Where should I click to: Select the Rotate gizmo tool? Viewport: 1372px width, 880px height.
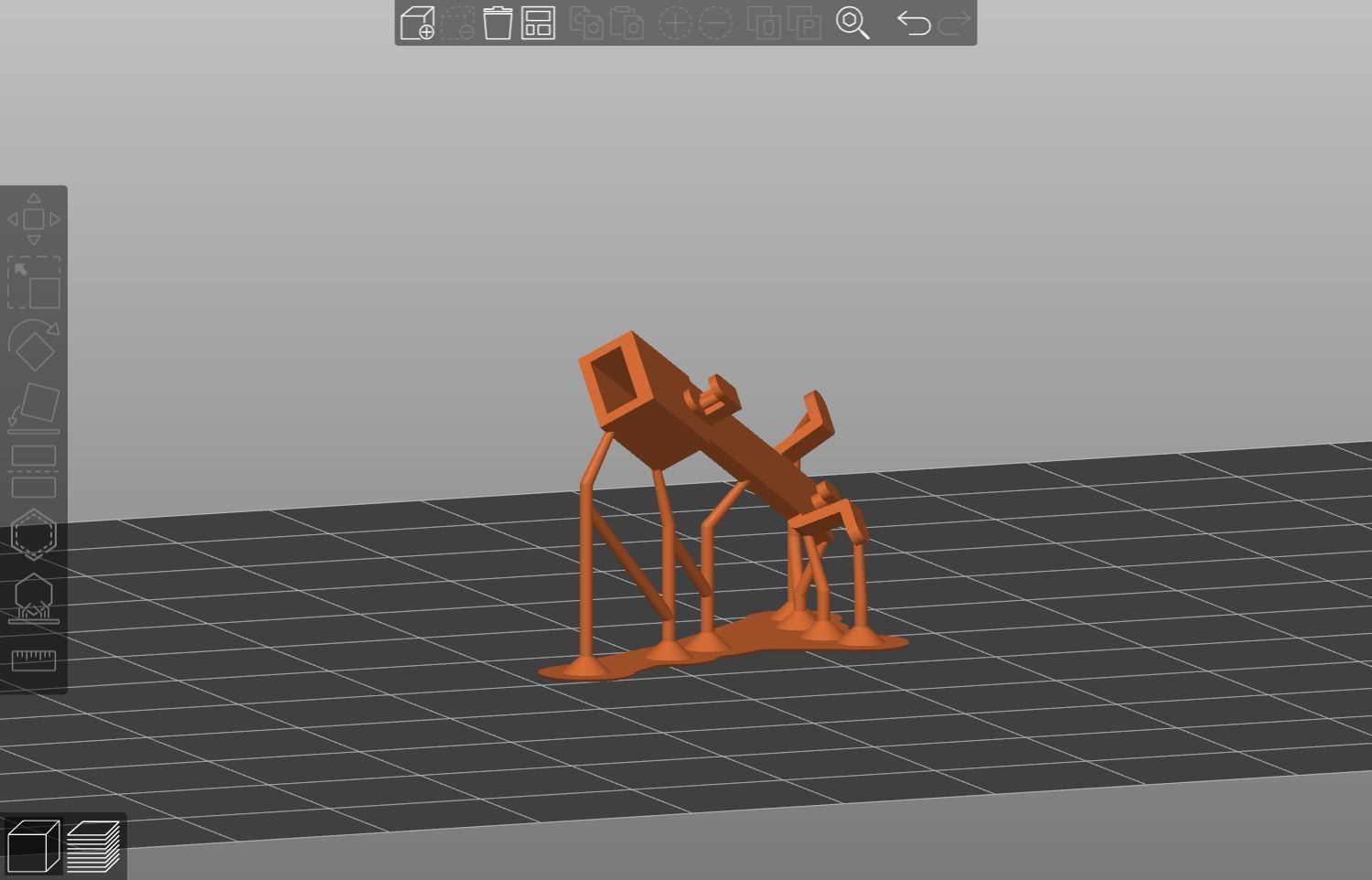coord(34,345)
